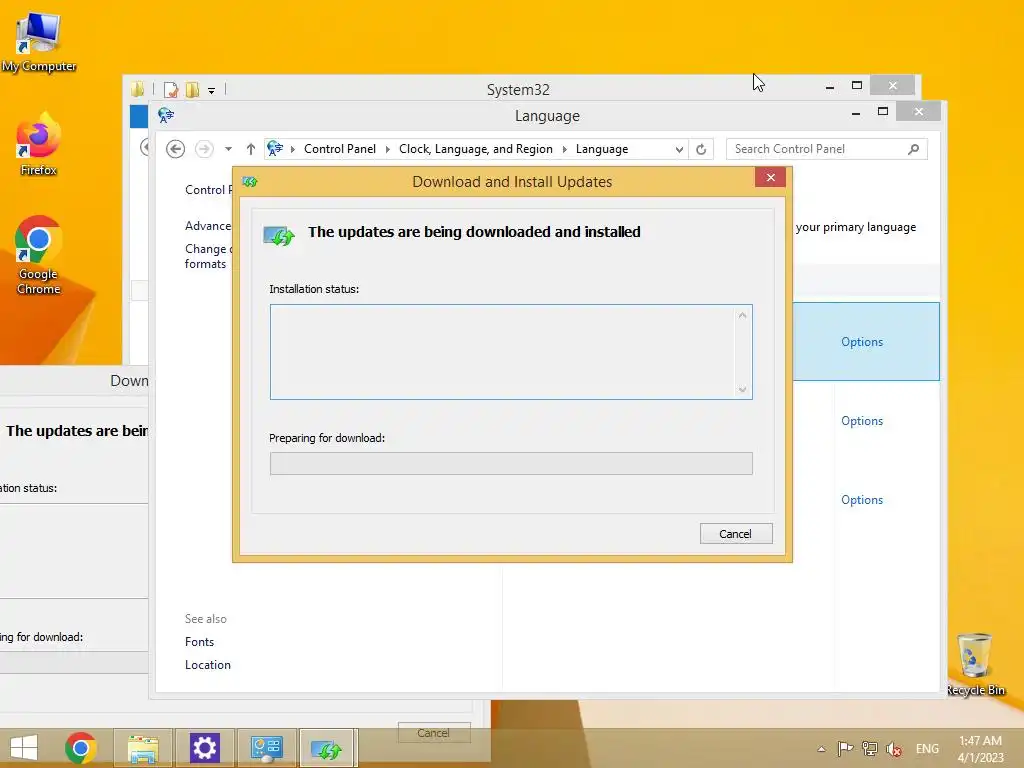Customize Quick Access Toolbar dropdown in System32
The width and height of the screenshot is (1024, 768).
click(x=212, y=91)
